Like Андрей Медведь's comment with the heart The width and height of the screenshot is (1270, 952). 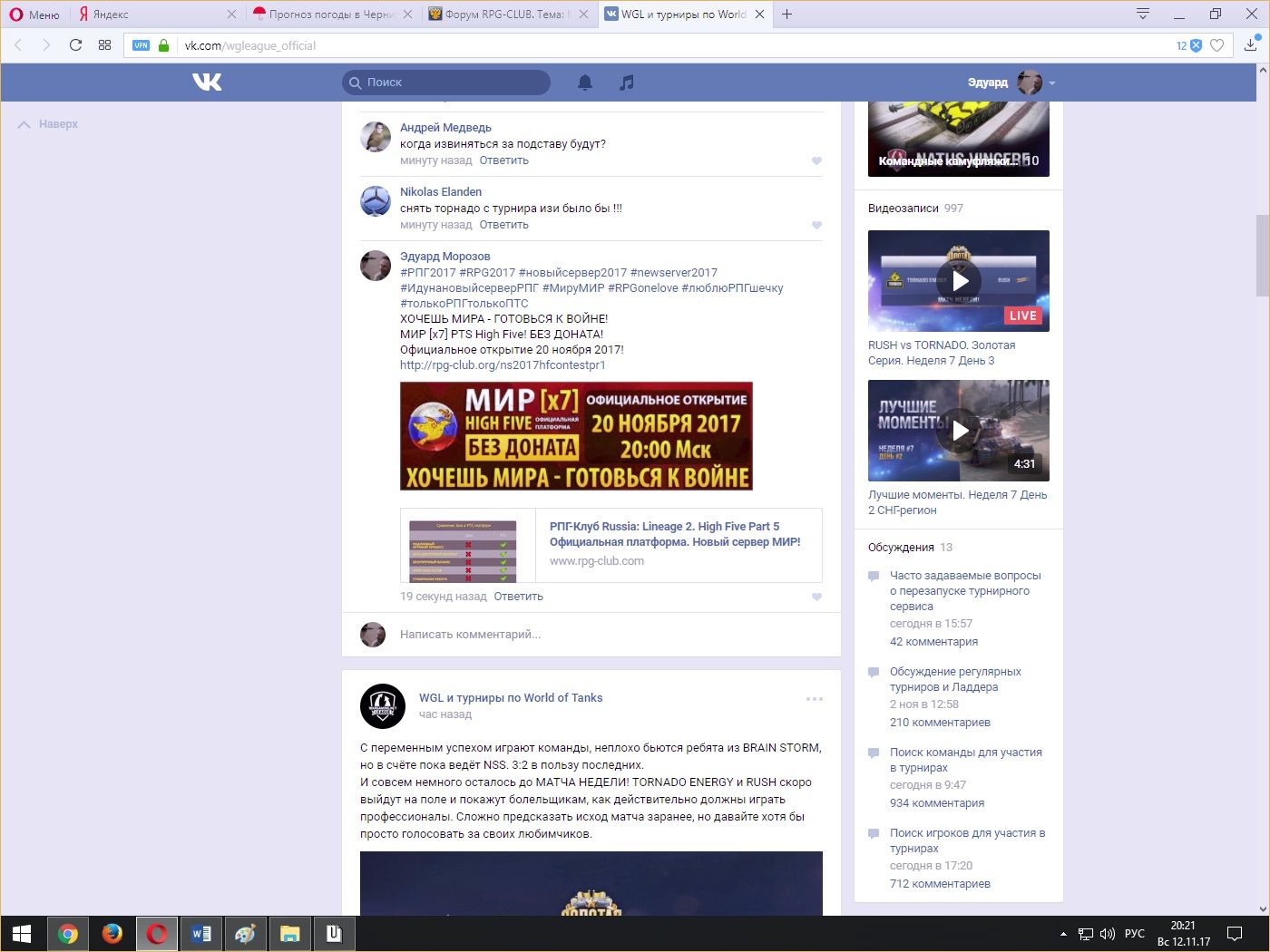click(x=816, y=161)
